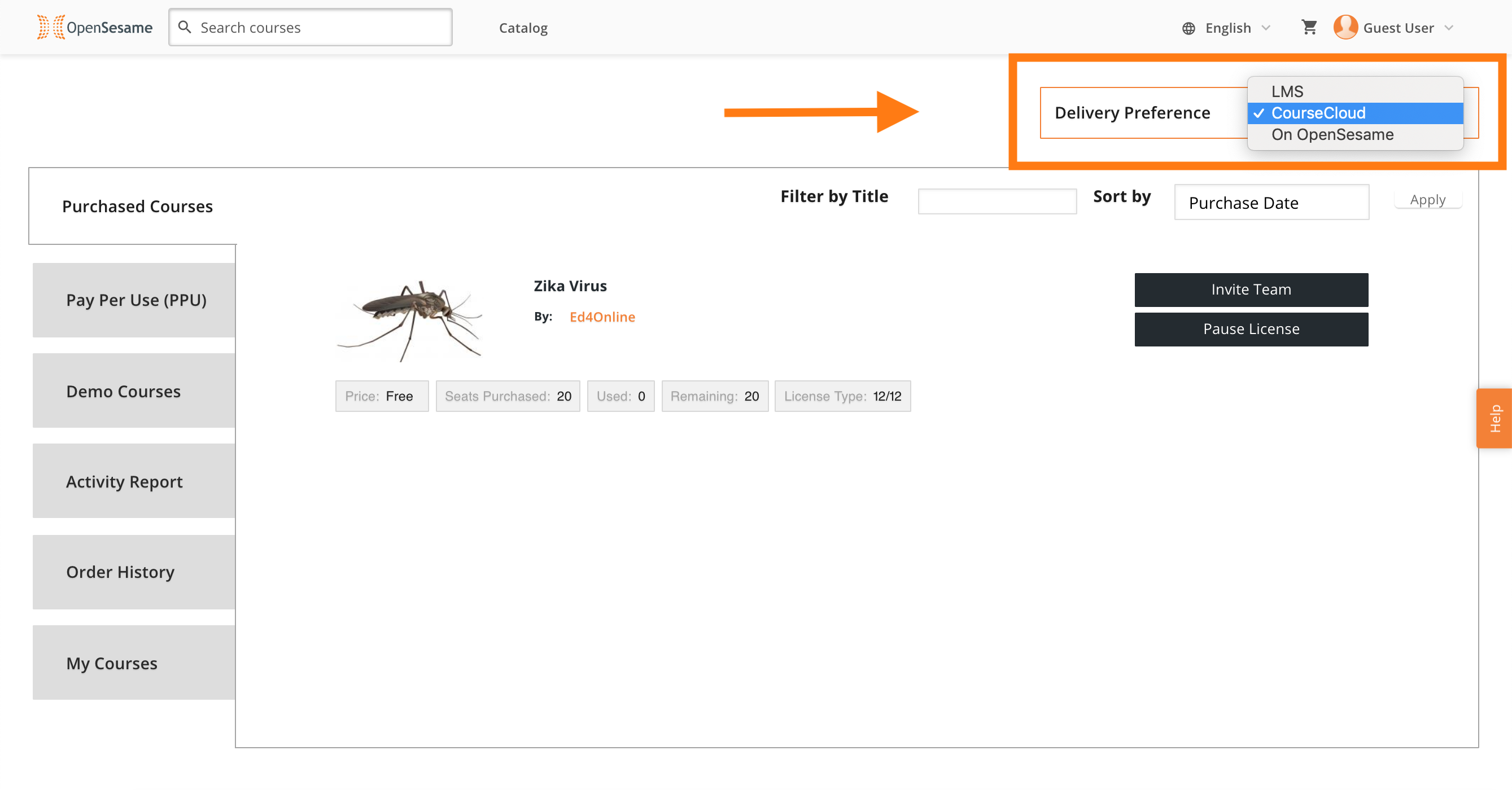Select CourseCloud delivery preference
This screenshot has height=790, width=1512.
[x=1354, y=113]
